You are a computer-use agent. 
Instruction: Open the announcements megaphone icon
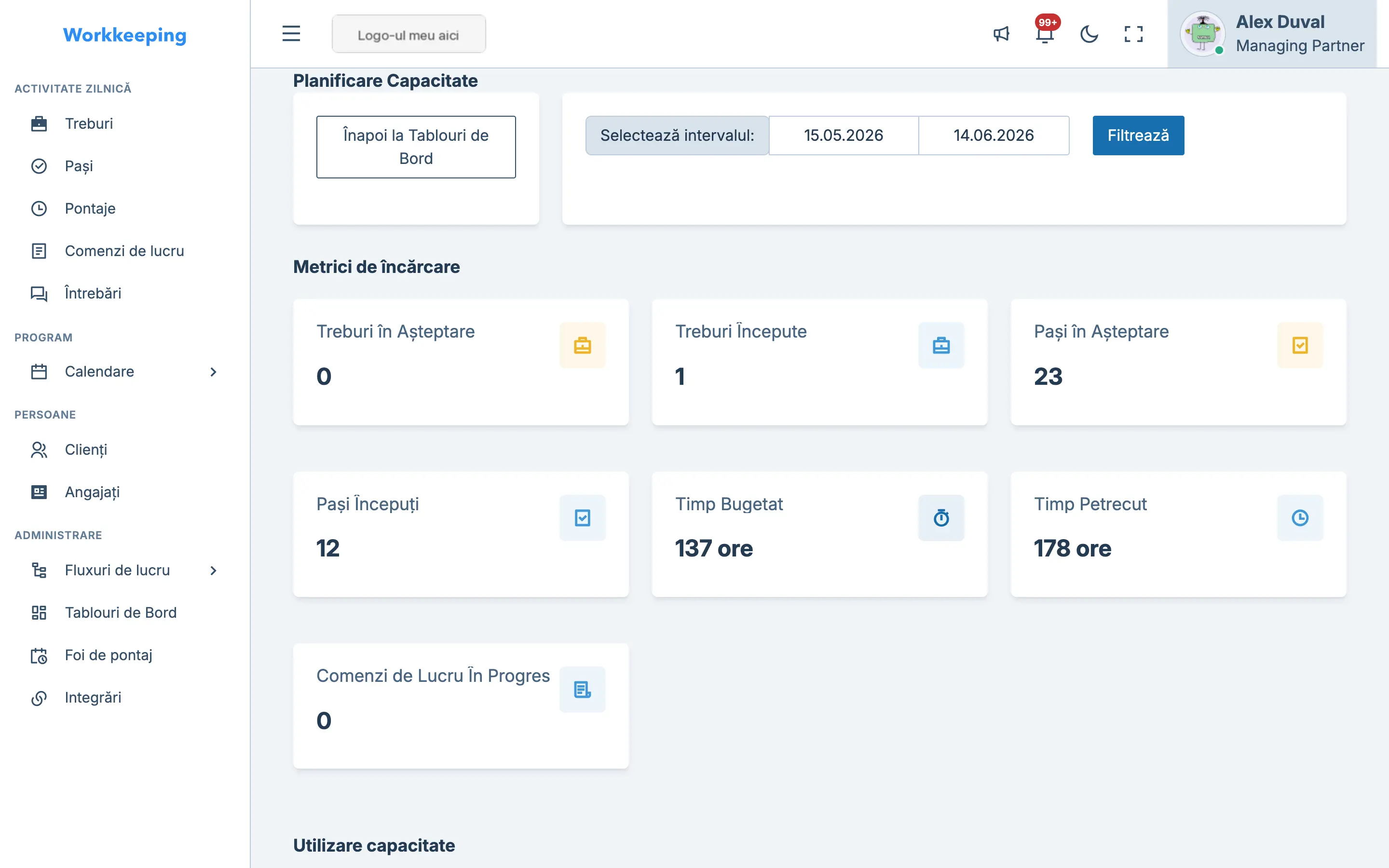pyautogui.click(x=1001, y=34)
